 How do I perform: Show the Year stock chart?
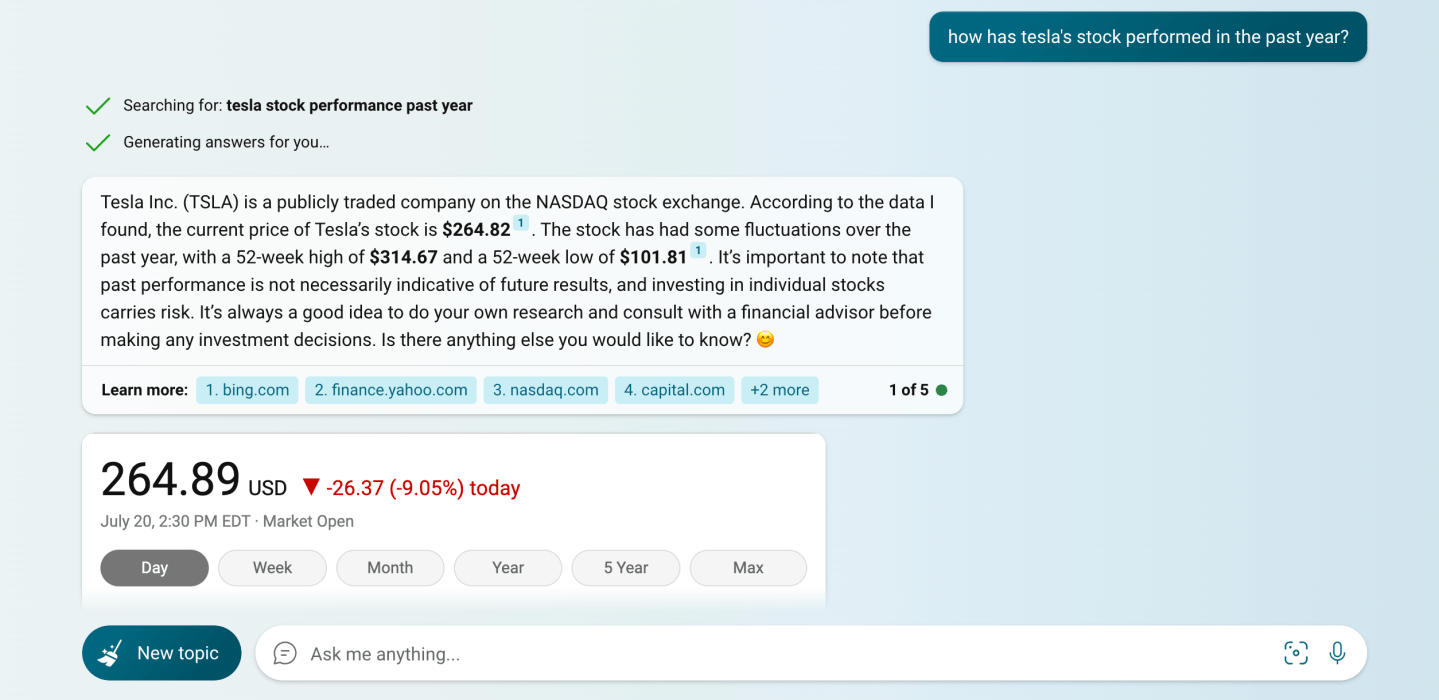[508, 568]
